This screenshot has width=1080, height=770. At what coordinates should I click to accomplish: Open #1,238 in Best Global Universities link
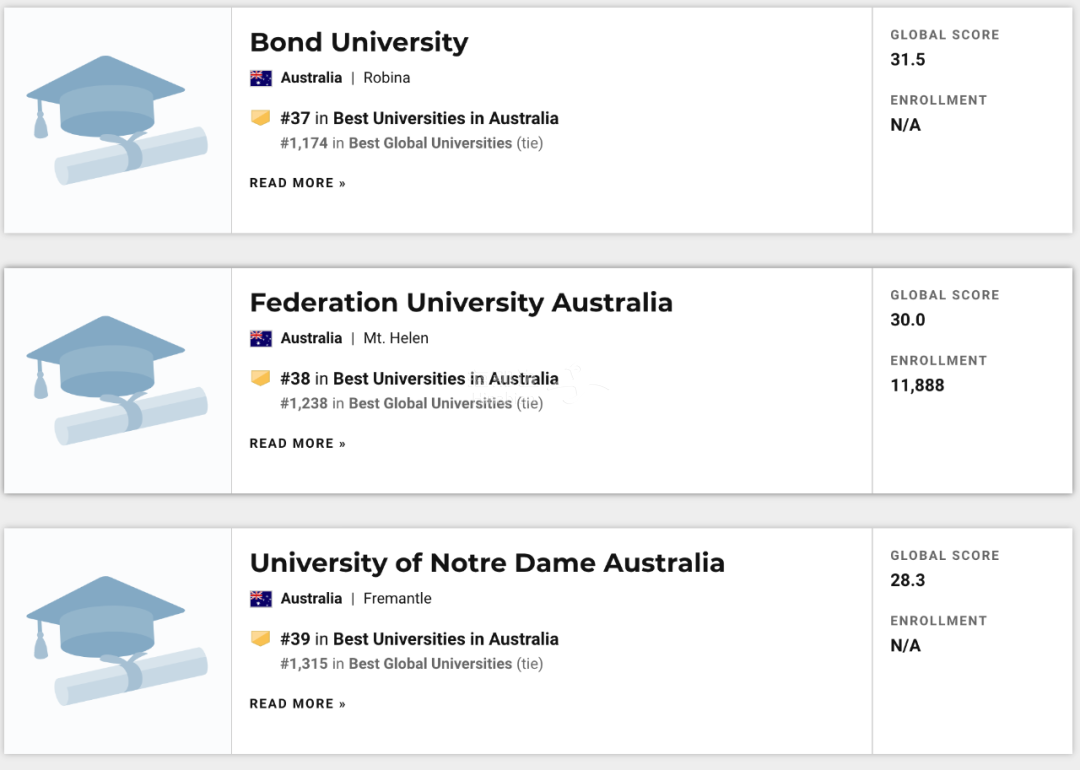point(412,404)
